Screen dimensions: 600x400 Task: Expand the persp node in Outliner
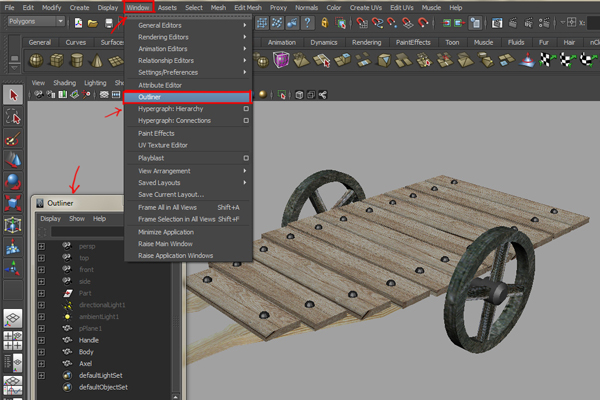pyautogui.click(x=42, y=246)
